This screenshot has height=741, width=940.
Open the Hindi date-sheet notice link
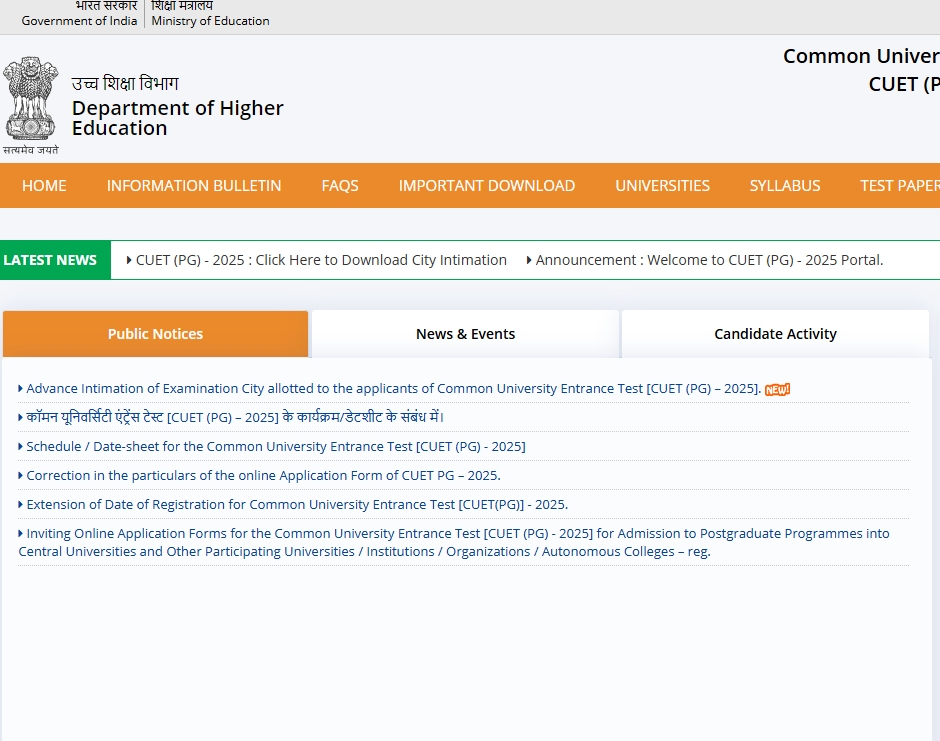[235, 417]
